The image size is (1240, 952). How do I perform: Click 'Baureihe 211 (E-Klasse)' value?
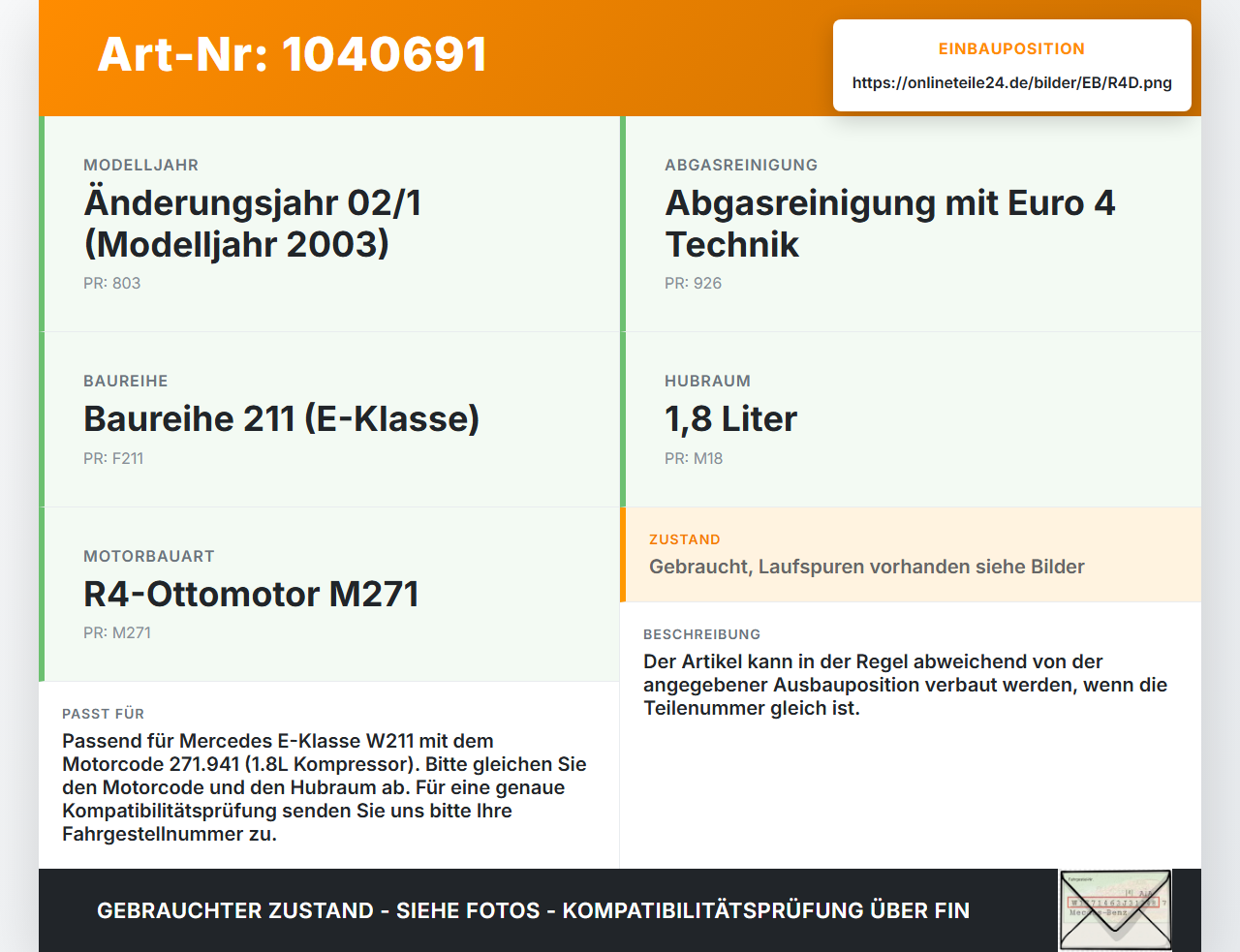click(281, 419)
